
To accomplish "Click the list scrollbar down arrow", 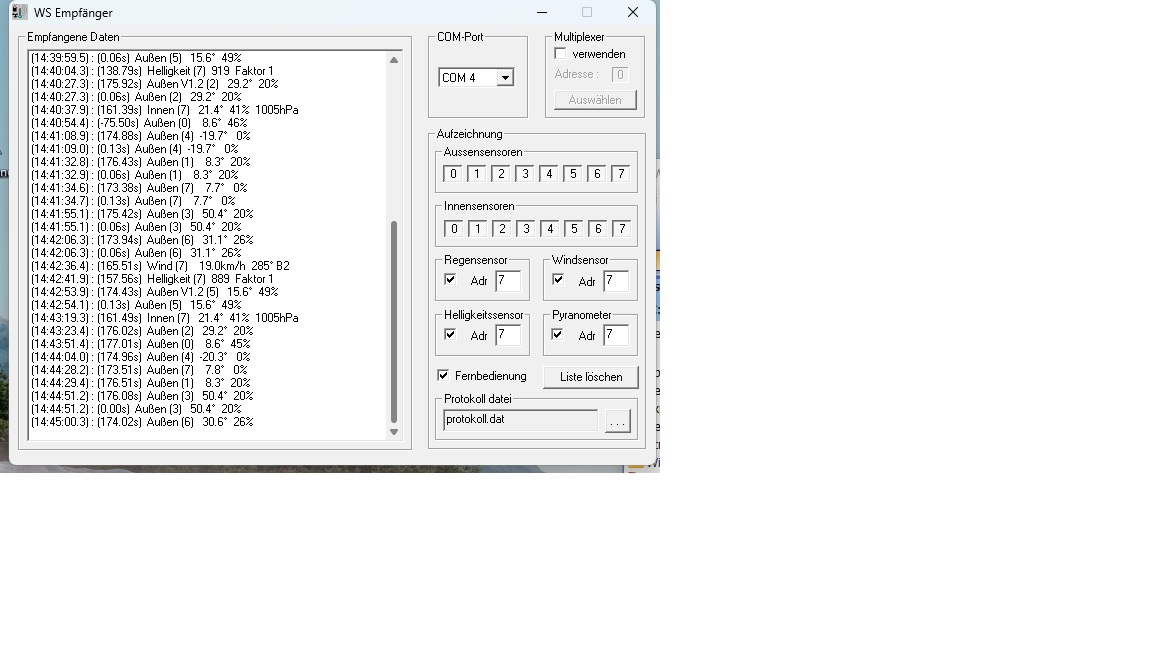I will 394,432.
